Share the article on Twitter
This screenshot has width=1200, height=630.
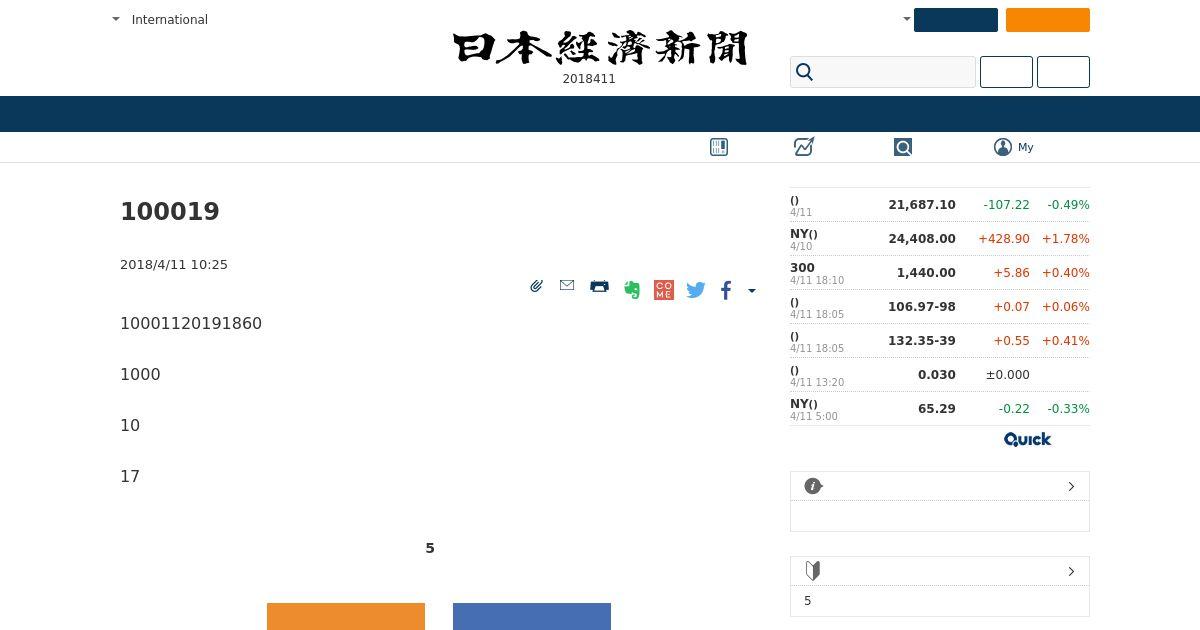(696, 290)
